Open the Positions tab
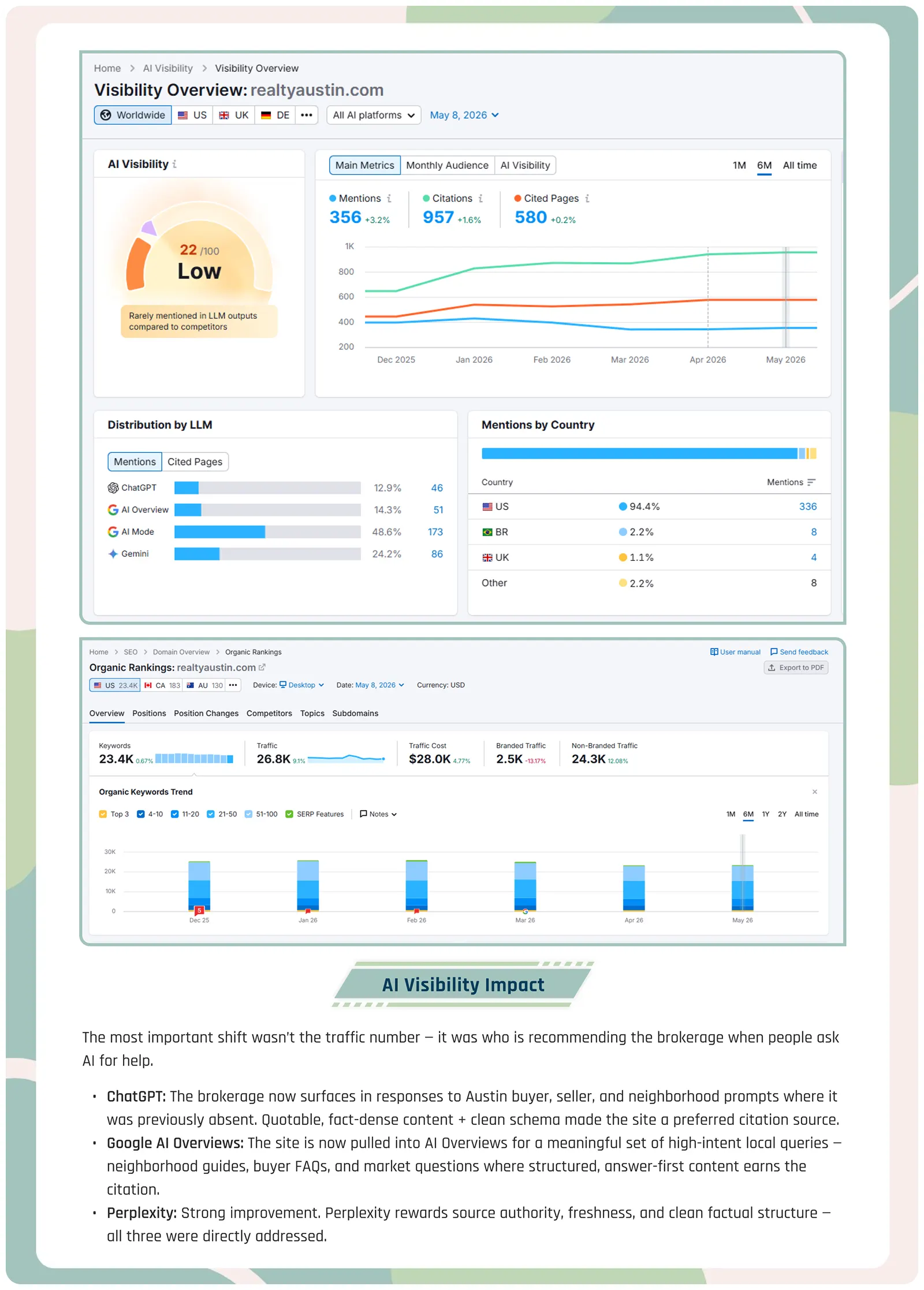924x1290 pixels. click(149, 713)
